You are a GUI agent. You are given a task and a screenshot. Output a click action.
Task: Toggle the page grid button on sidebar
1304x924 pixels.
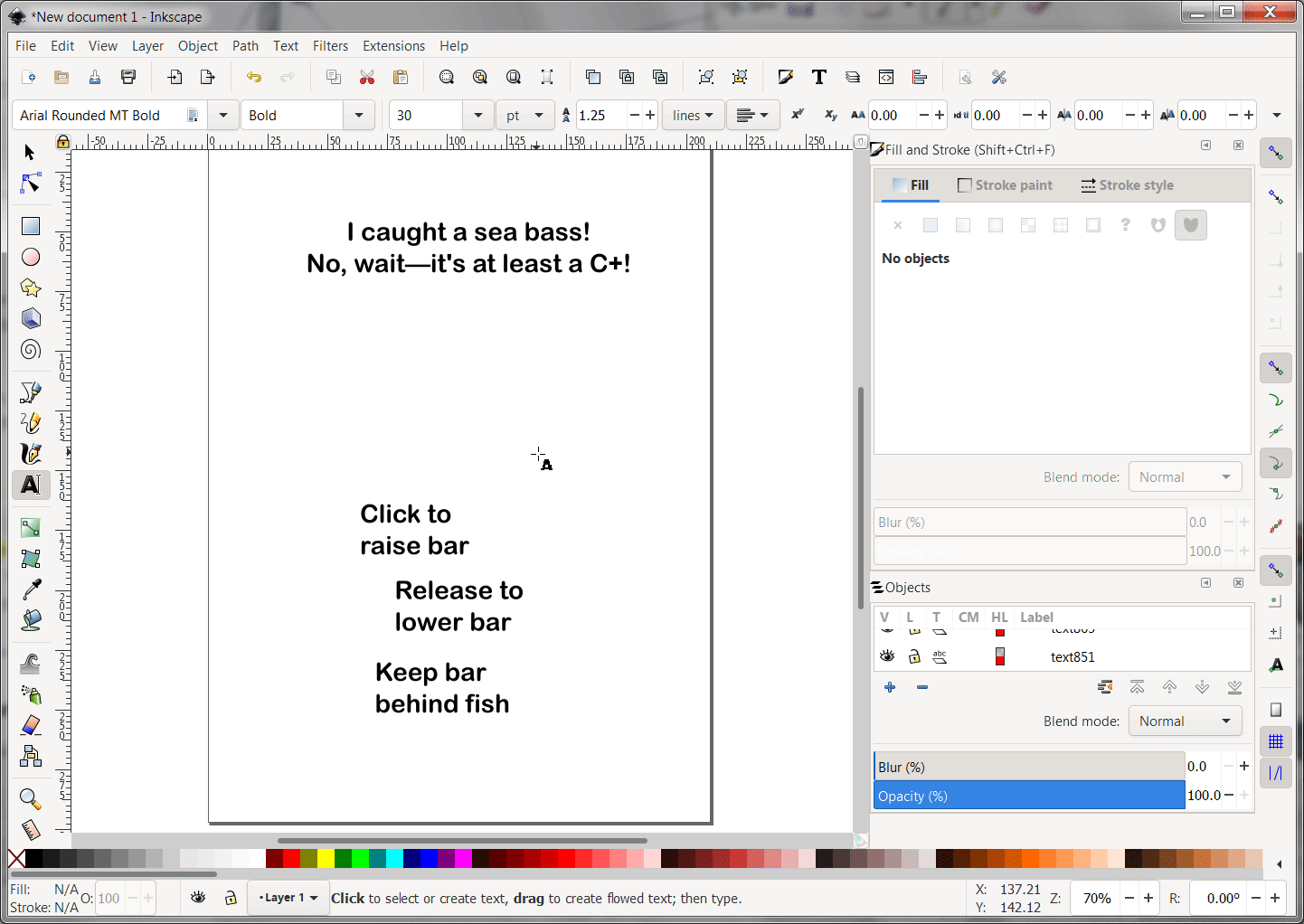(1275, 740)
